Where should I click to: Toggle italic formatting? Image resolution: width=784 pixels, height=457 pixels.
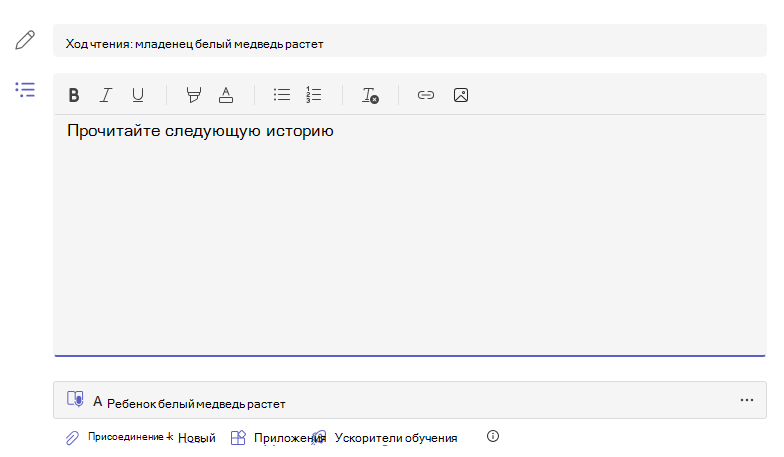[x=106, y=95]
